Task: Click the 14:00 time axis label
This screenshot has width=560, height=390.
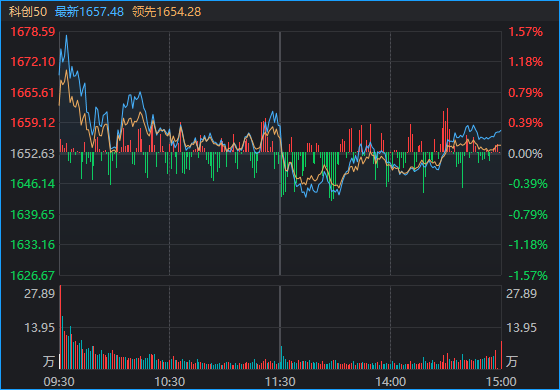Action: 390,382
